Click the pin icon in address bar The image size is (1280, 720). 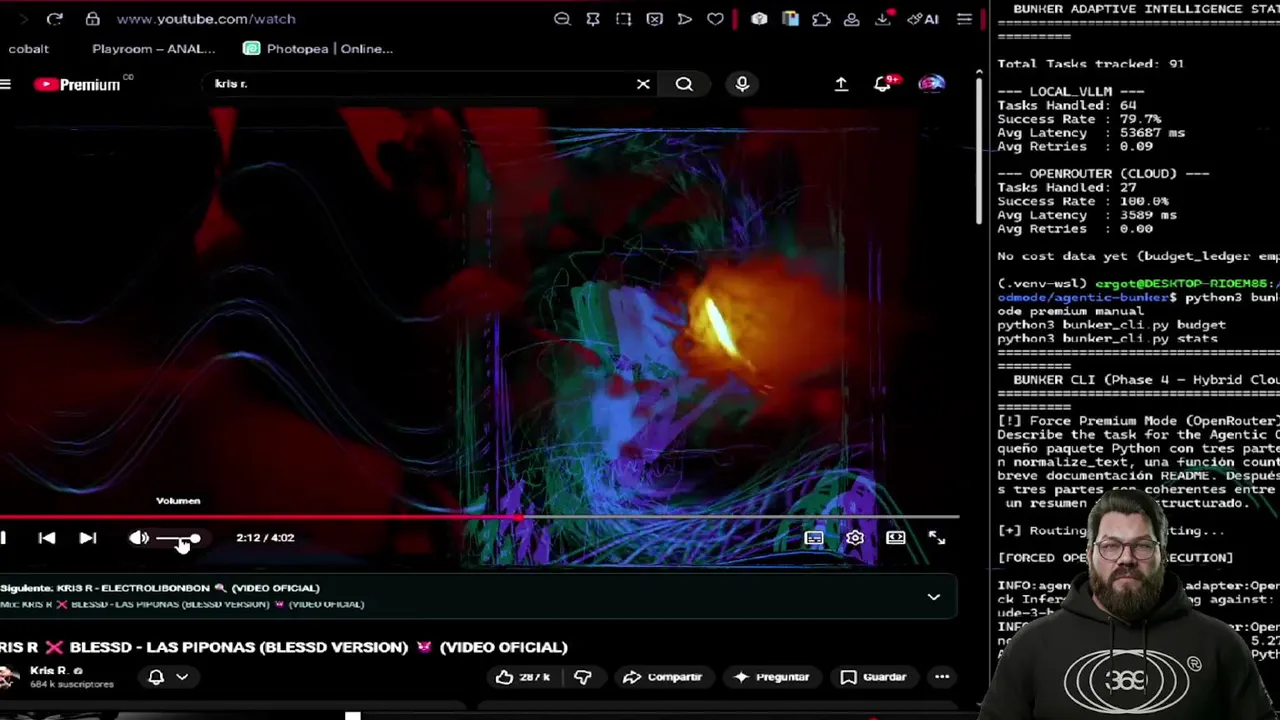point(593,18)
